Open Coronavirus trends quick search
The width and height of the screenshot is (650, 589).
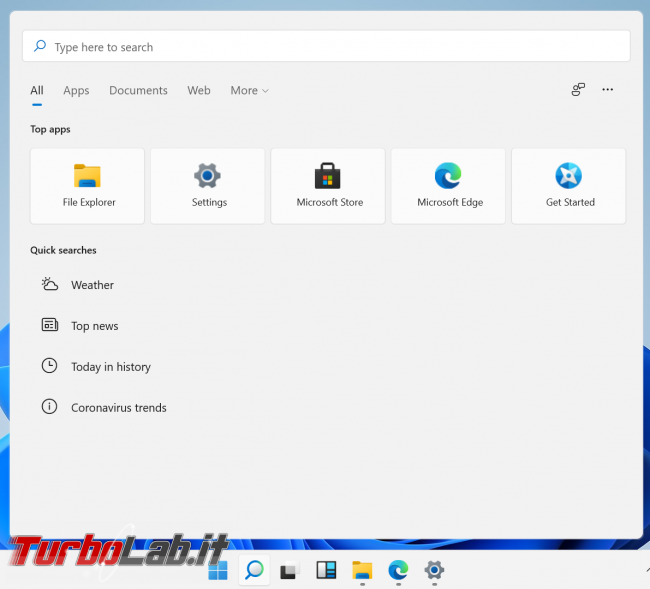104,407
